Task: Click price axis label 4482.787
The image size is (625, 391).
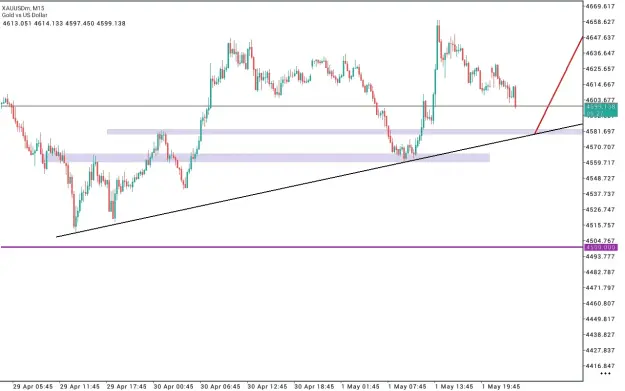Action: (x=601, y=272)
